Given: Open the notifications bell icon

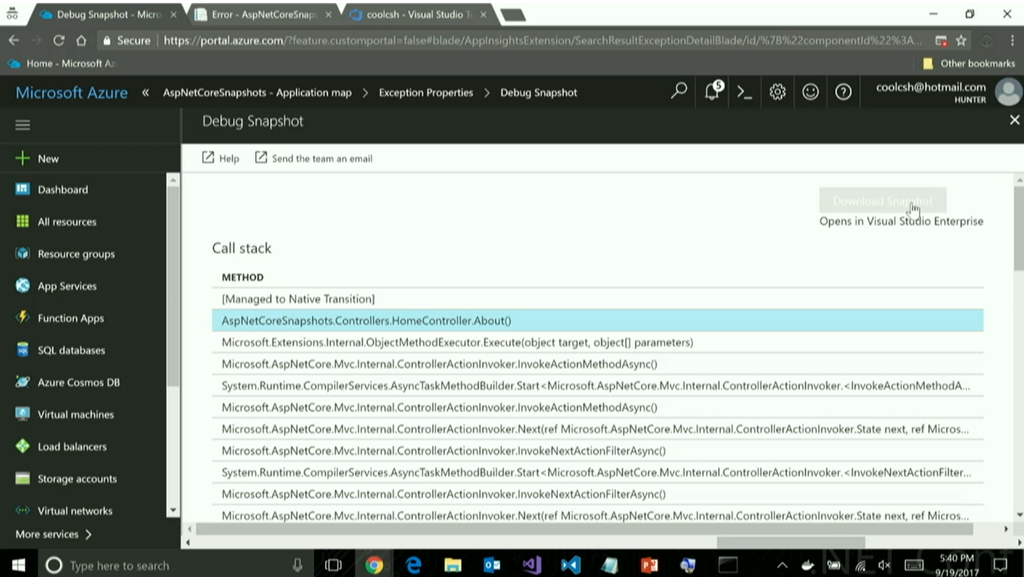Looking at the screenshot, I should [712, 91].
